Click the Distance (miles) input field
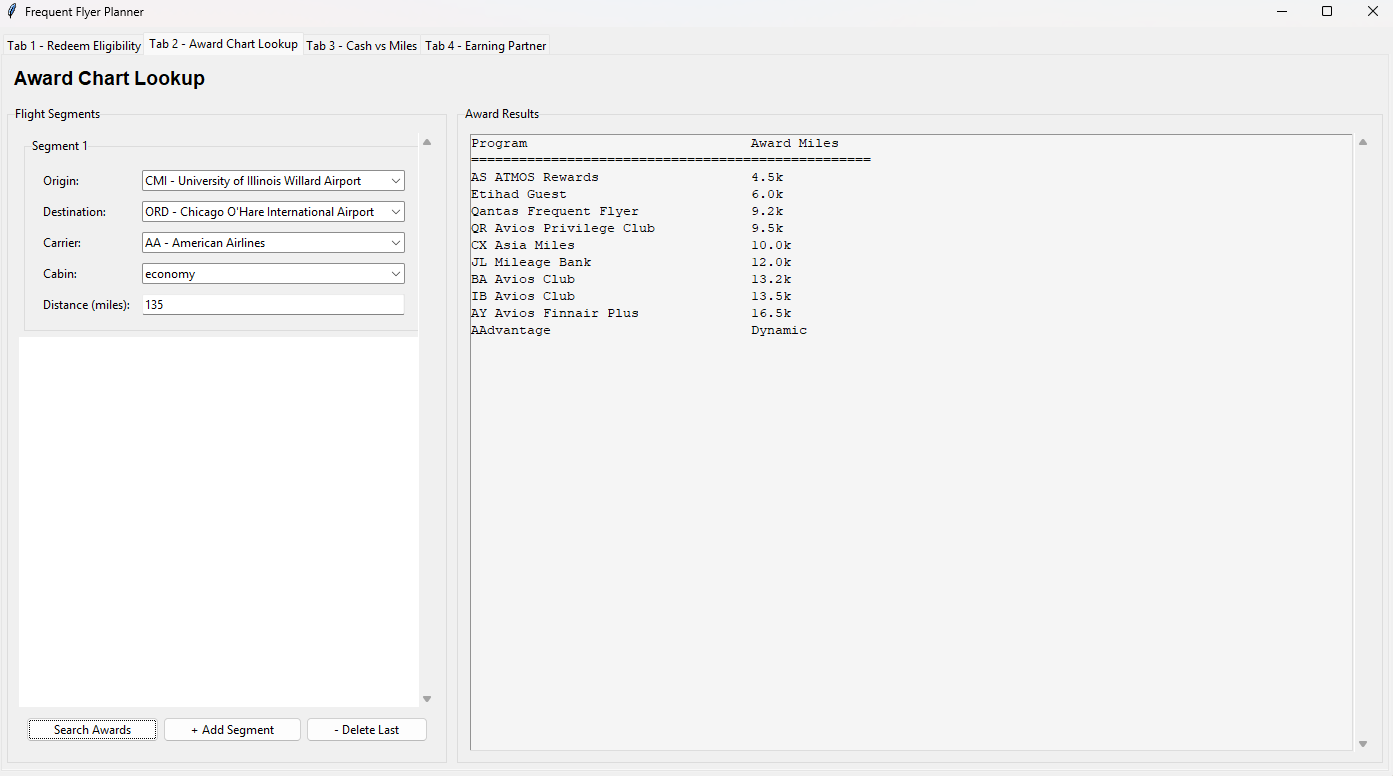This screenshot has width=1393, height=776. pyautogui.click(x=273, y=305)
